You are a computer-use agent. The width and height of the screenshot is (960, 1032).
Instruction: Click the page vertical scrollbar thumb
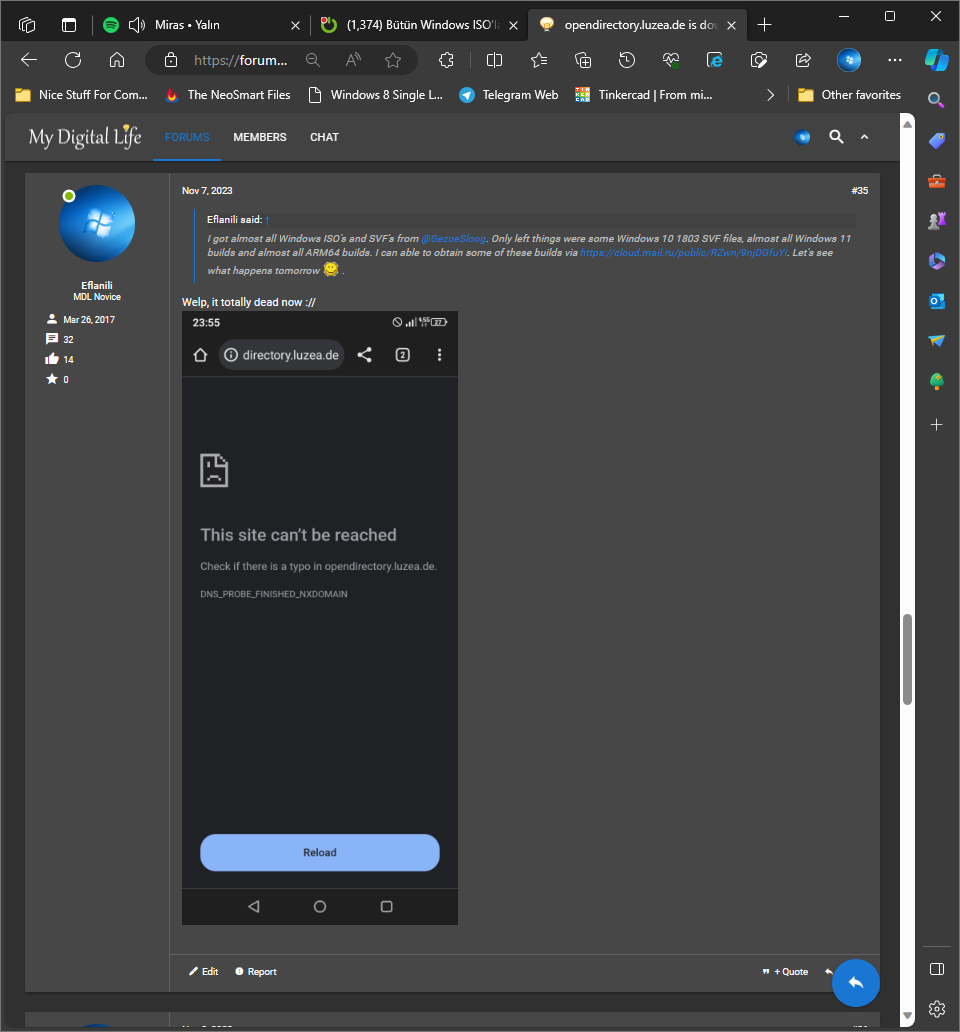coord(907,659)
